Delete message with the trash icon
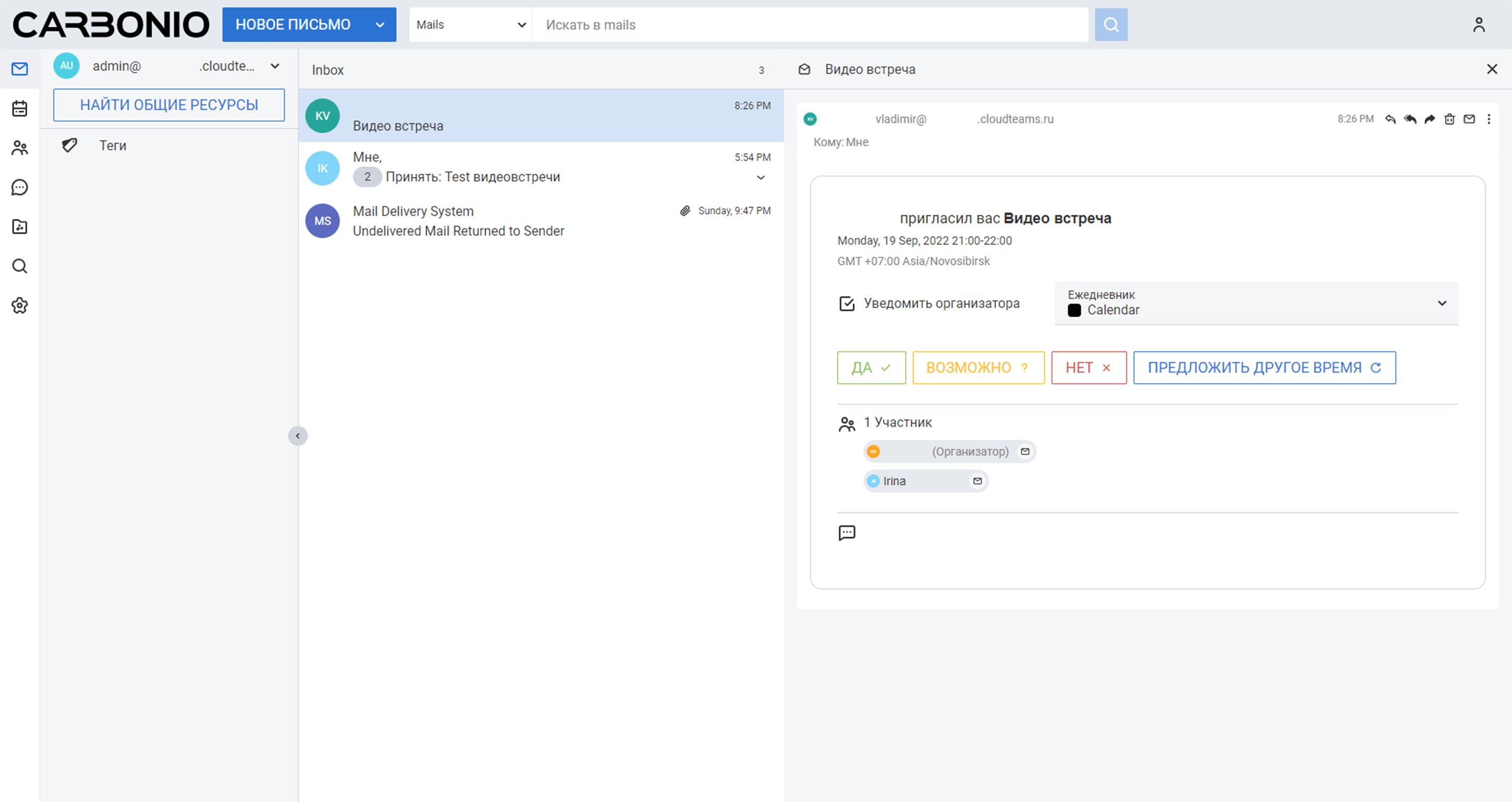Viewport: 1512px width, 802px height. (x=1449, y=119)
